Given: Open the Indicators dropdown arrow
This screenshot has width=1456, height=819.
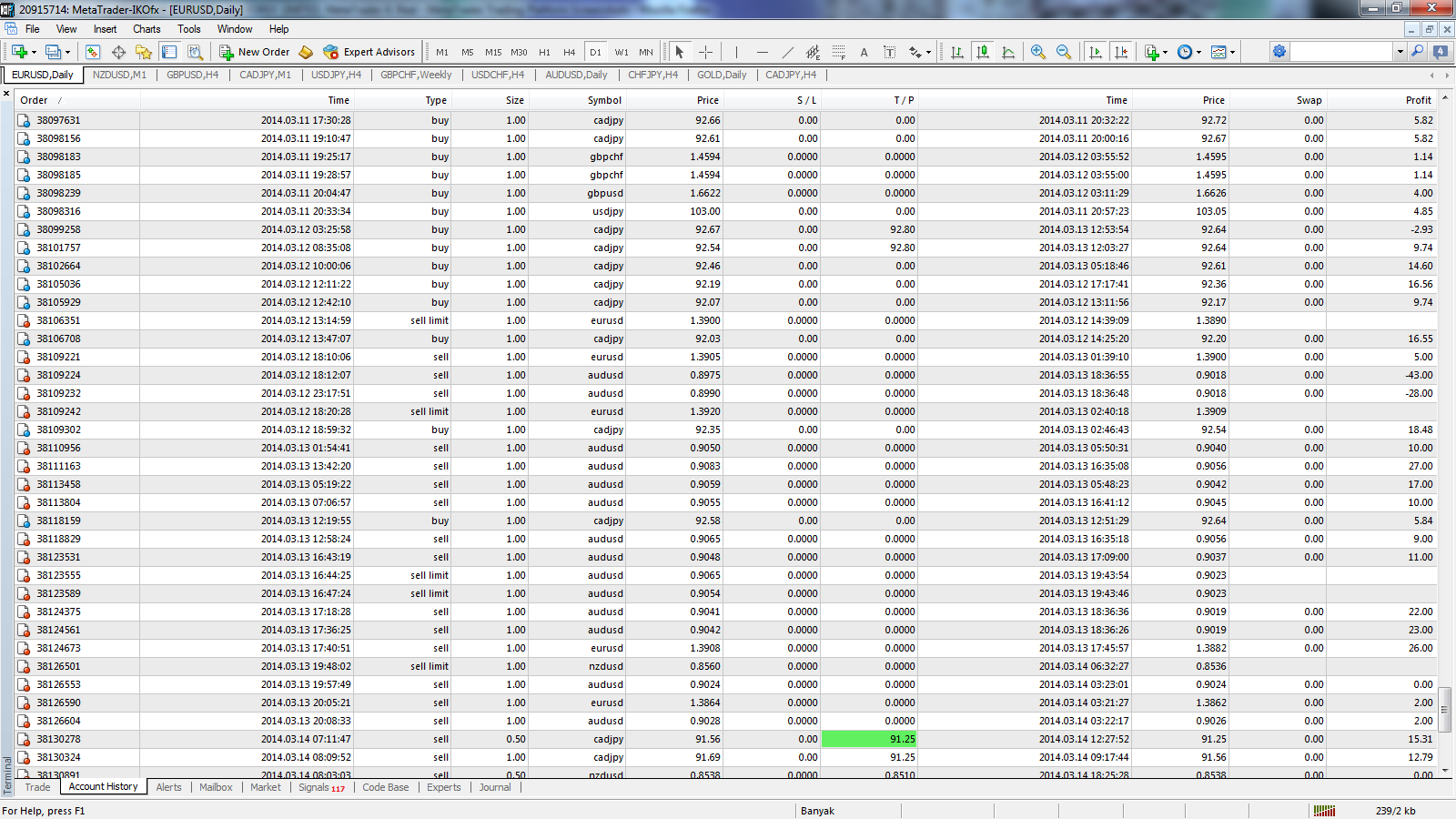Looking at the screenshot, I should click(1166, 52).
